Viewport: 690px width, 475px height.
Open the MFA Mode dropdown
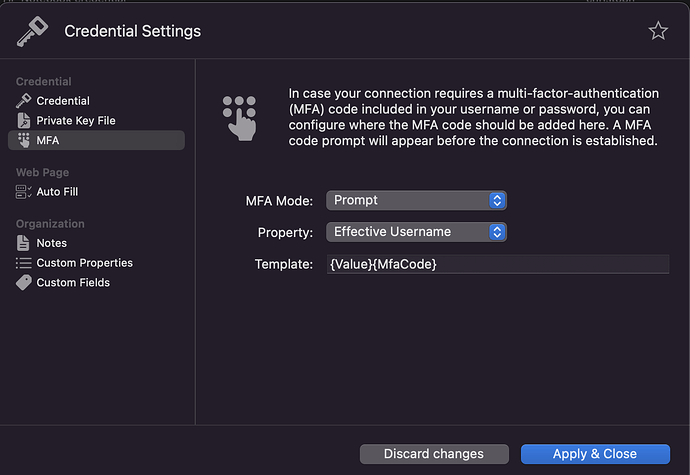(x=416, y=200)
